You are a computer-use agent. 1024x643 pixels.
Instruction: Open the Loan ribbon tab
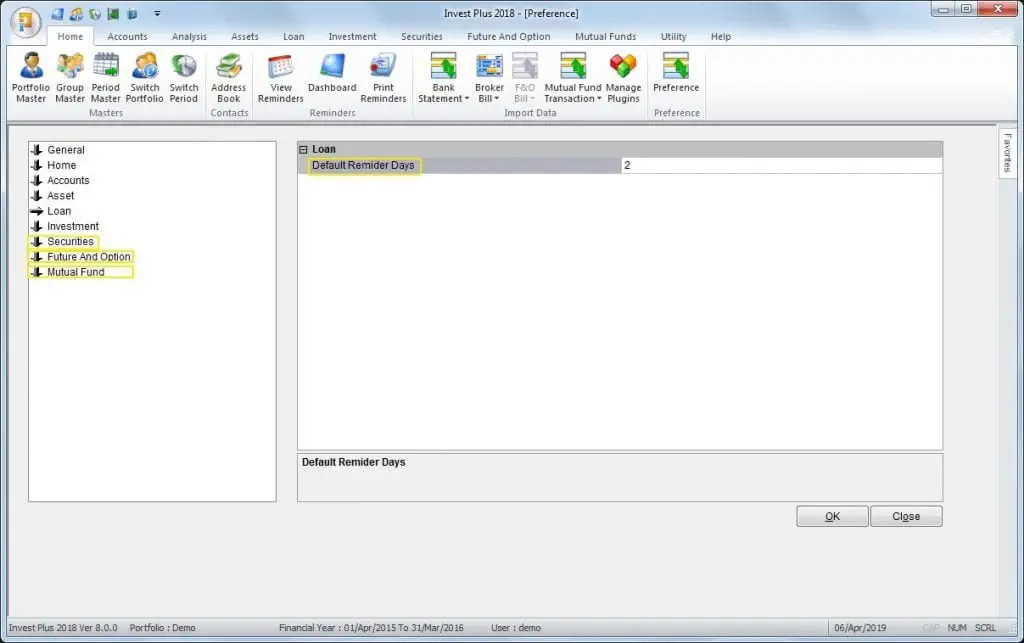click(293, 37)
